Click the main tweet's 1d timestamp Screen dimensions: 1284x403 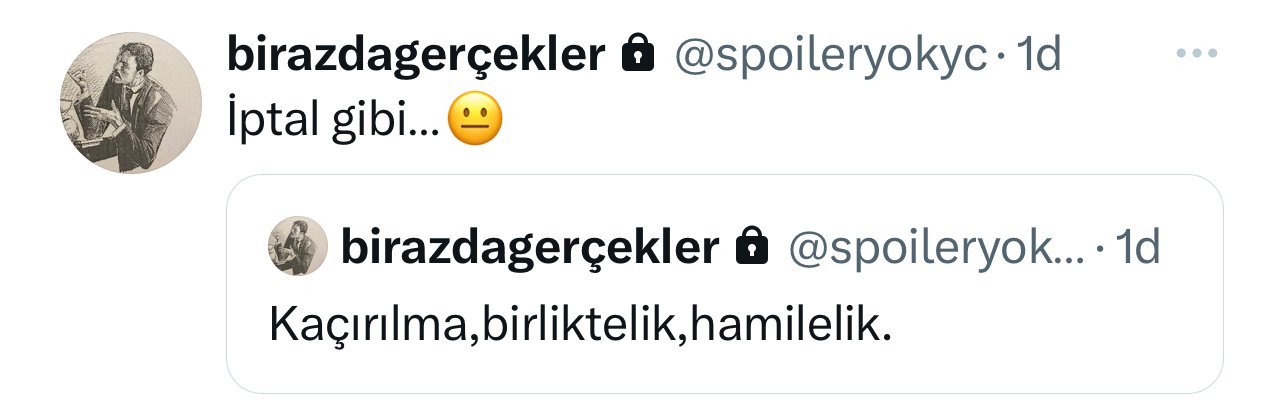1037,56
